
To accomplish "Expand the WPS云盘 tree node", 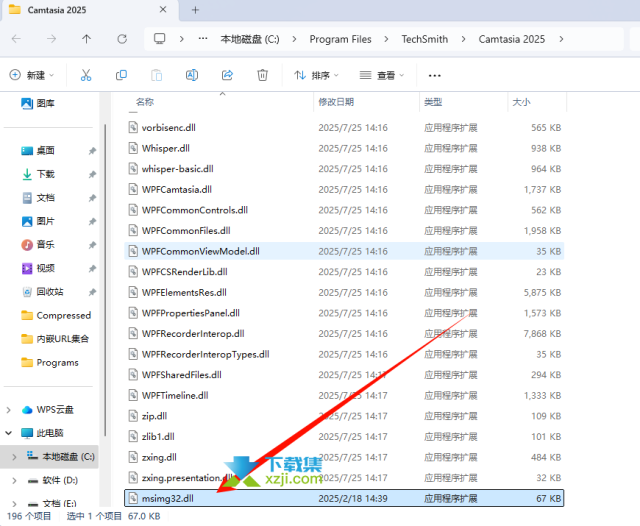I will tap(9, 410).
